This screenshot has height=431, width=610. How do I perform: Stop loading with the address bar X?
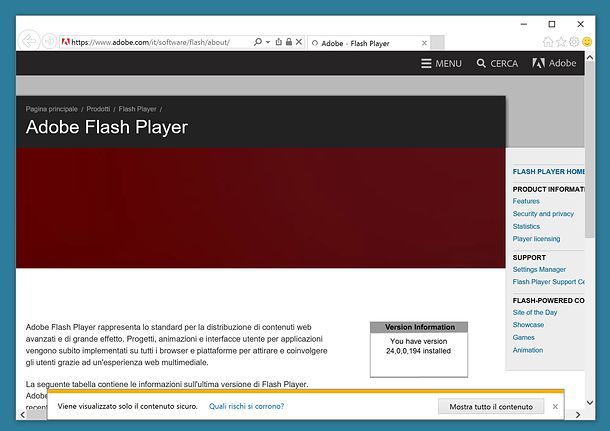click(x=299, y=42)
